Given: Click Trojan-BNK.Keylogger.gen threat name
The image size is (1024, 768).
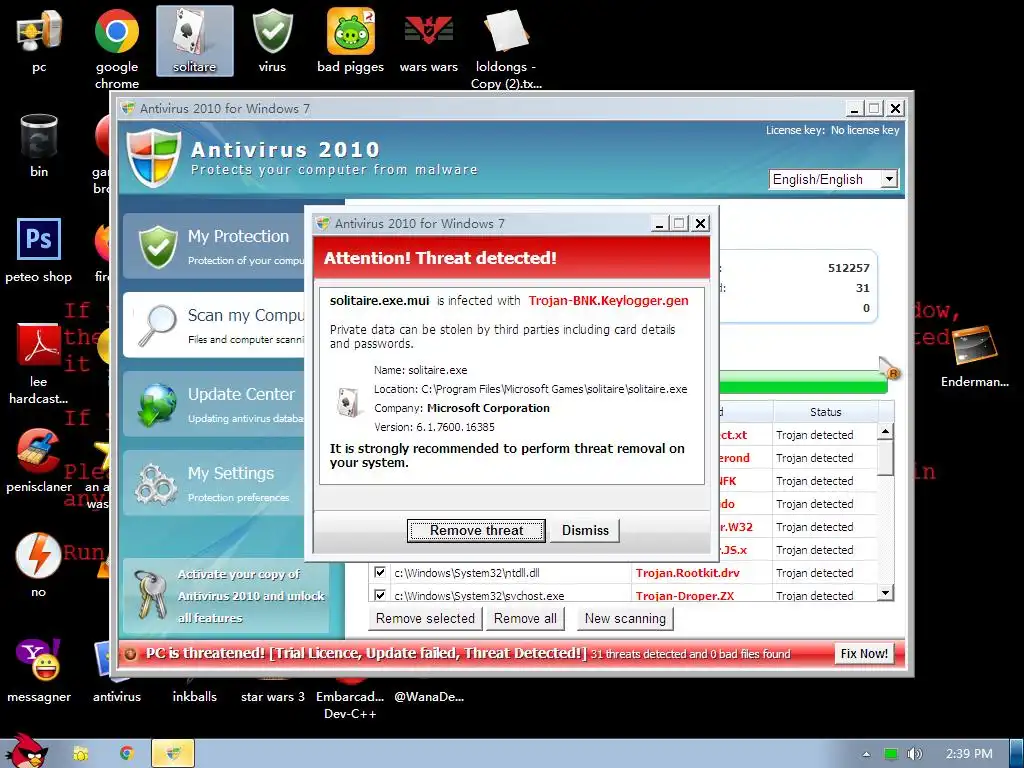Looking at the screenshot, I should pos(608,300).
